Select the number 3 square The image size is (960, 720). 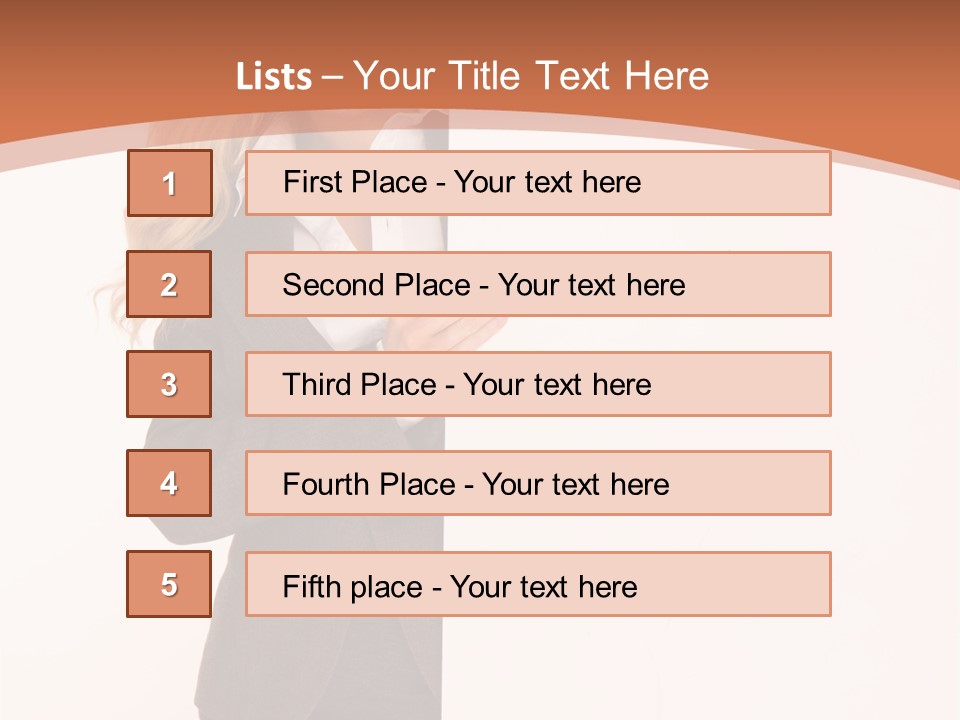[x=169, y=384]
